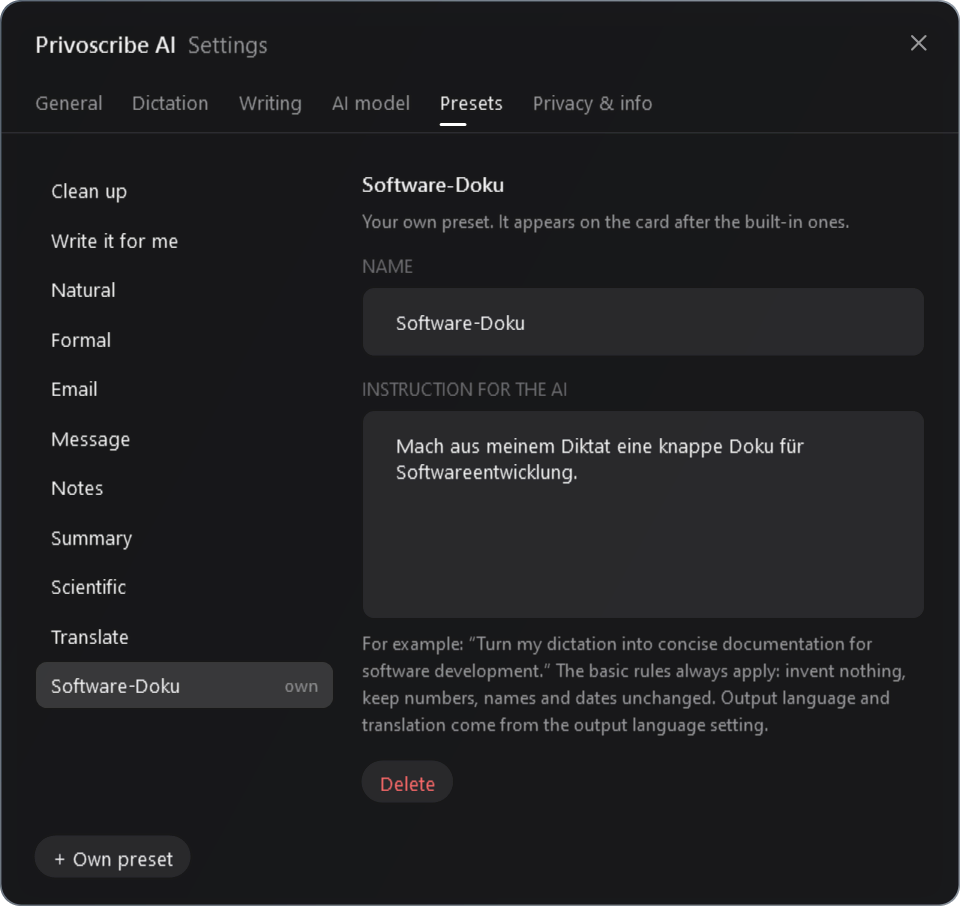This screenshot has width=960, height=906.
Task: Click the Presets tab
Action: point(471,103)
